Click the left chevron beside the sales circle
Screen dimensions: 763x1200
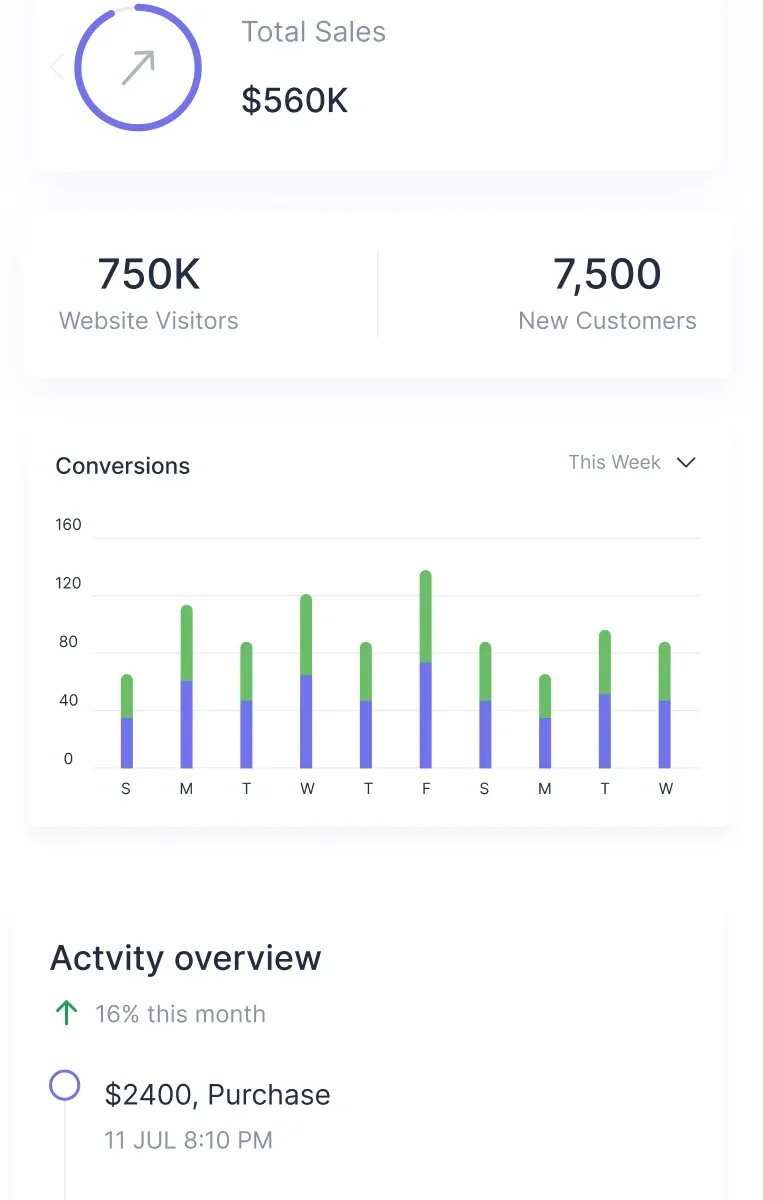pyautogui.click(x=57, y=67)
